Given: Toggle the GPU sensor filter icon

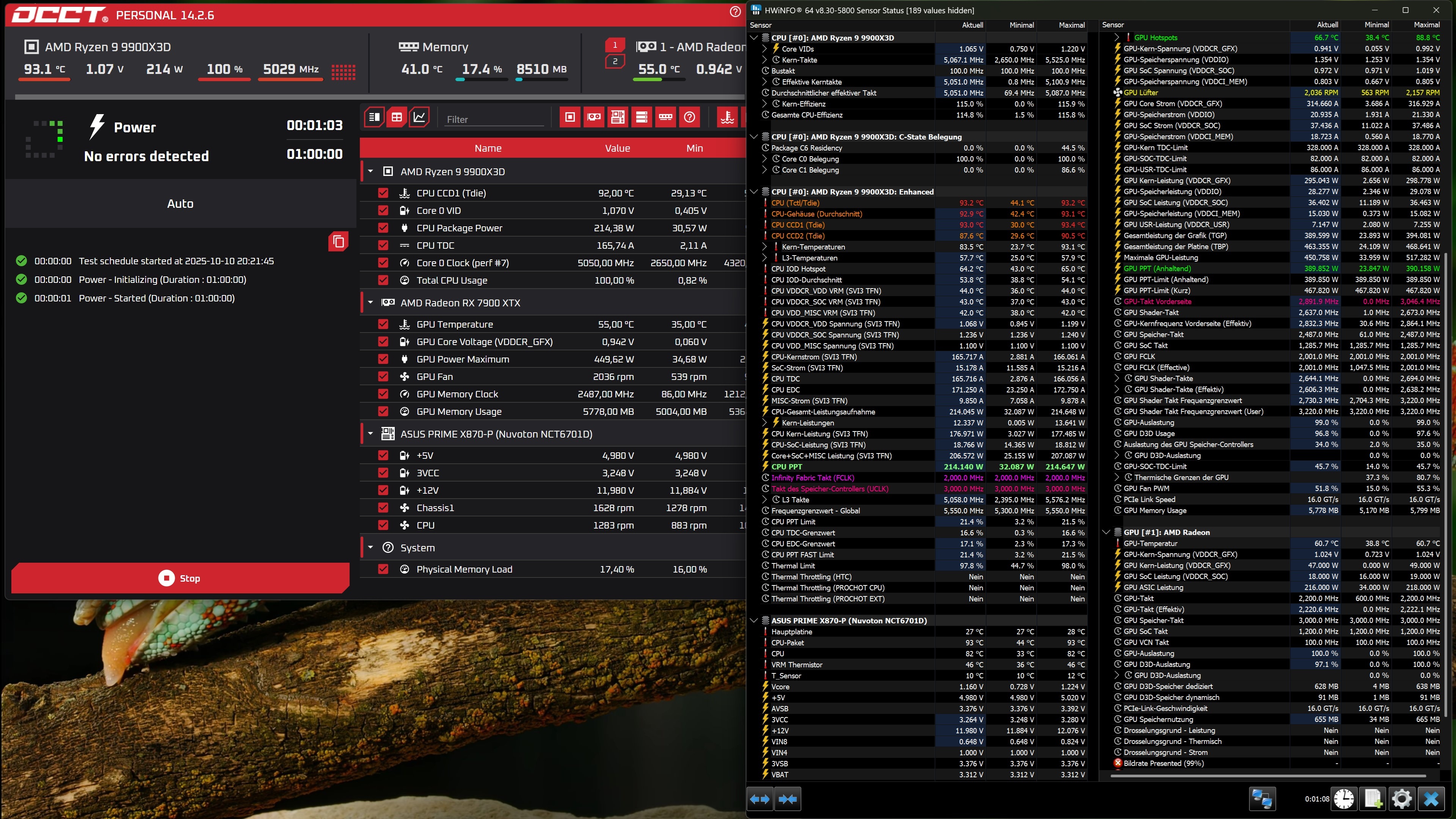Looking at the screenshot, I should [593, 117].
